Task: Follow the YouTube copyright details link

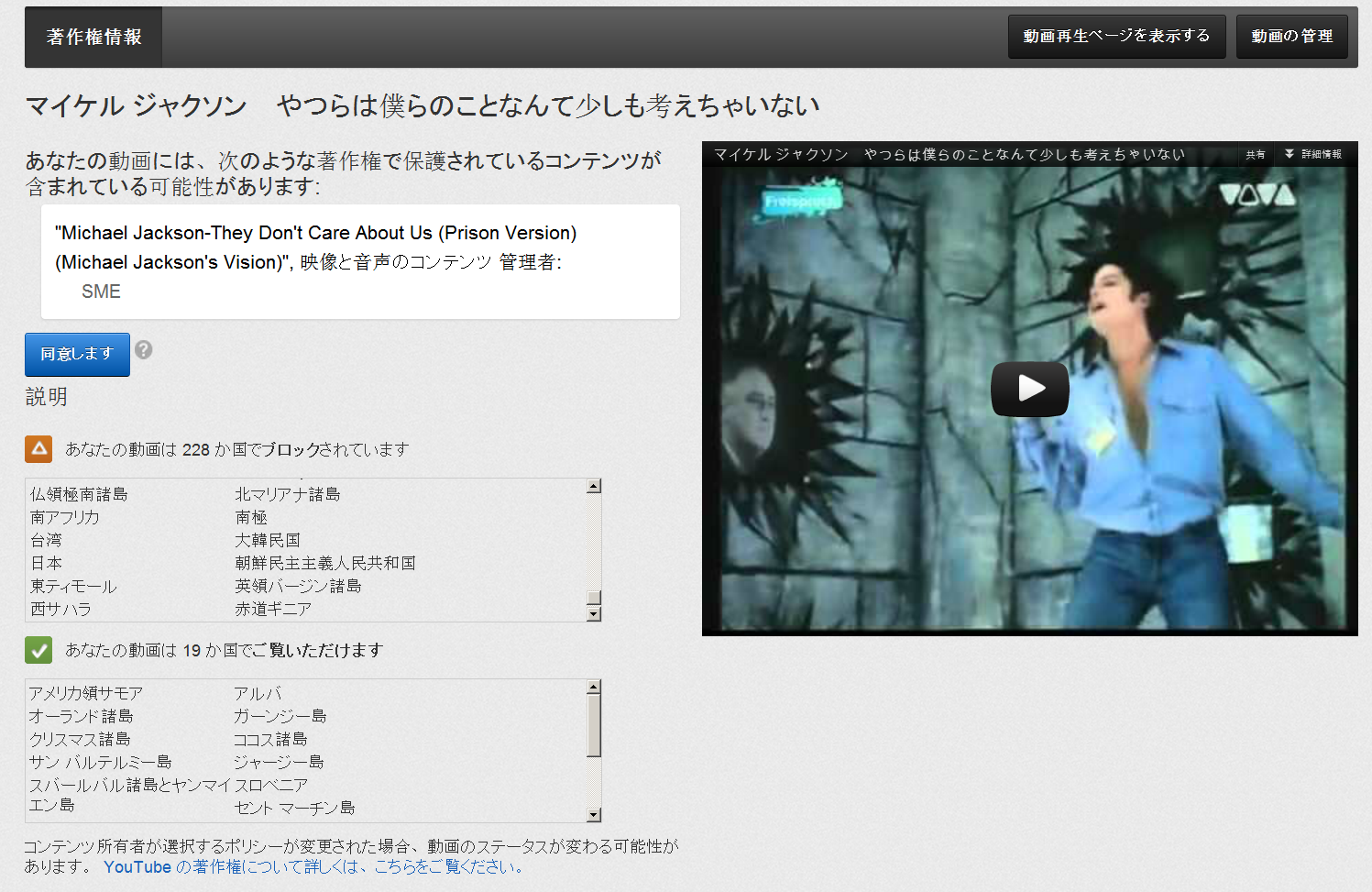Action: pyautogui.click(x=314, y=867)
